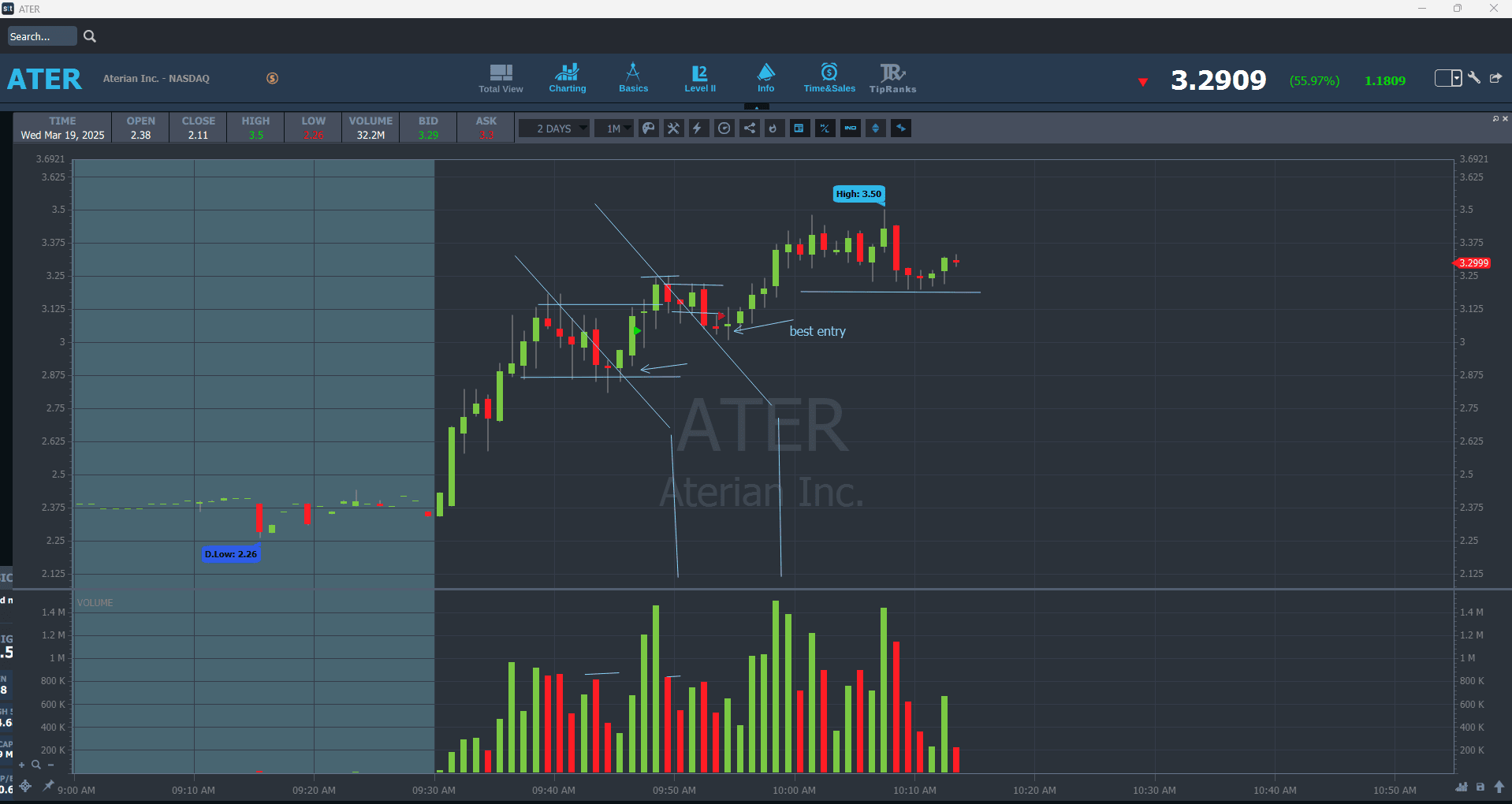Click the lightning bolt toolbar icon
Screen dimensions: 1512x804
point(698,128)
